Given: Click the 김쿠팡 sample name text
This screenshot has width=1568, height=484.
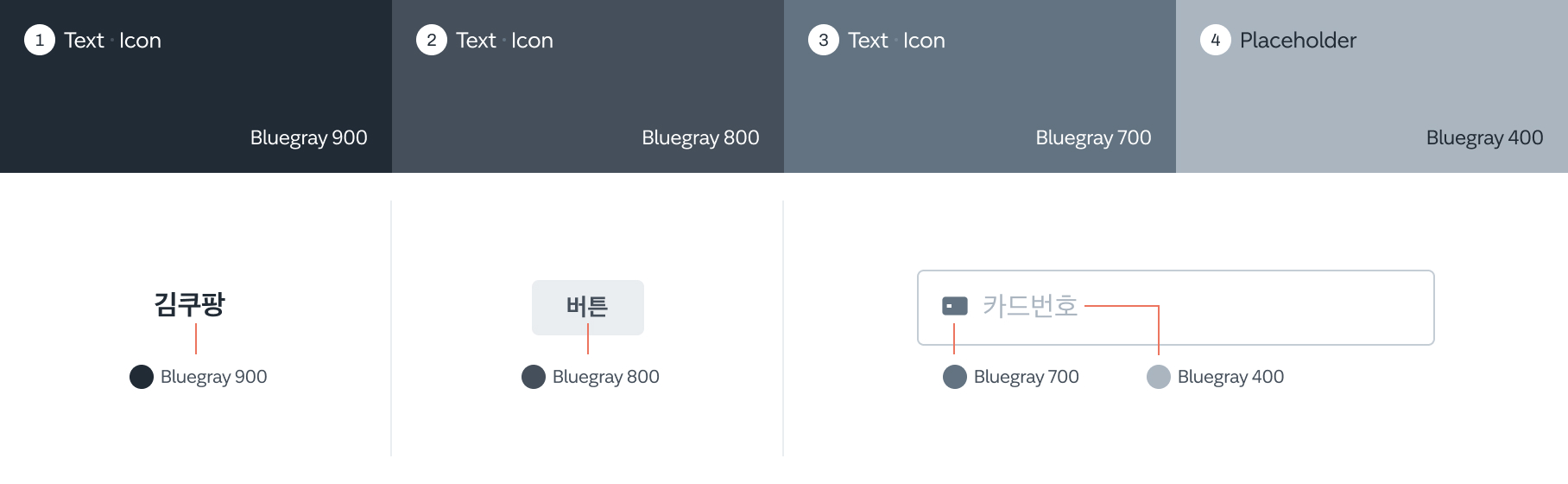Looking at the screenshot, I should [190, 304].
